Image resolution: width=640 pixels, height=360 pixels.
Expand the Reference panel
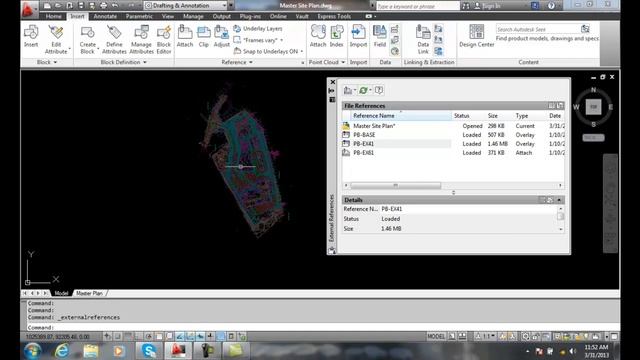pos(237,62)
